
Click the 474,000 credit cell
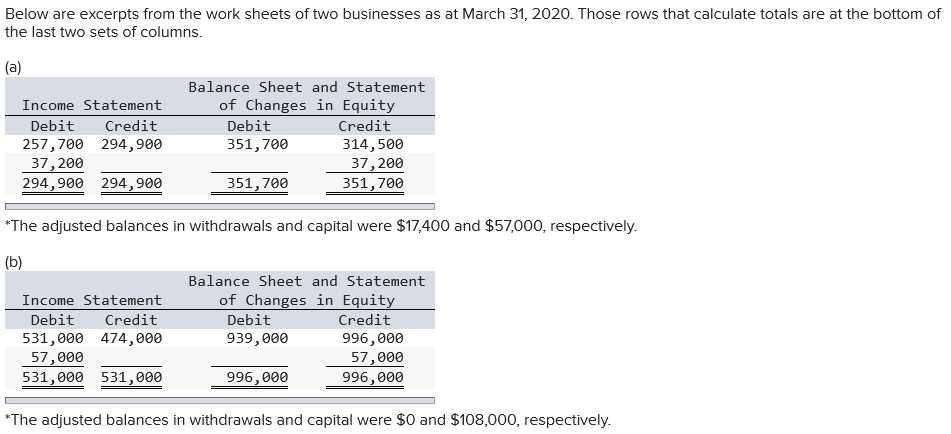click(x=131, y=338)
